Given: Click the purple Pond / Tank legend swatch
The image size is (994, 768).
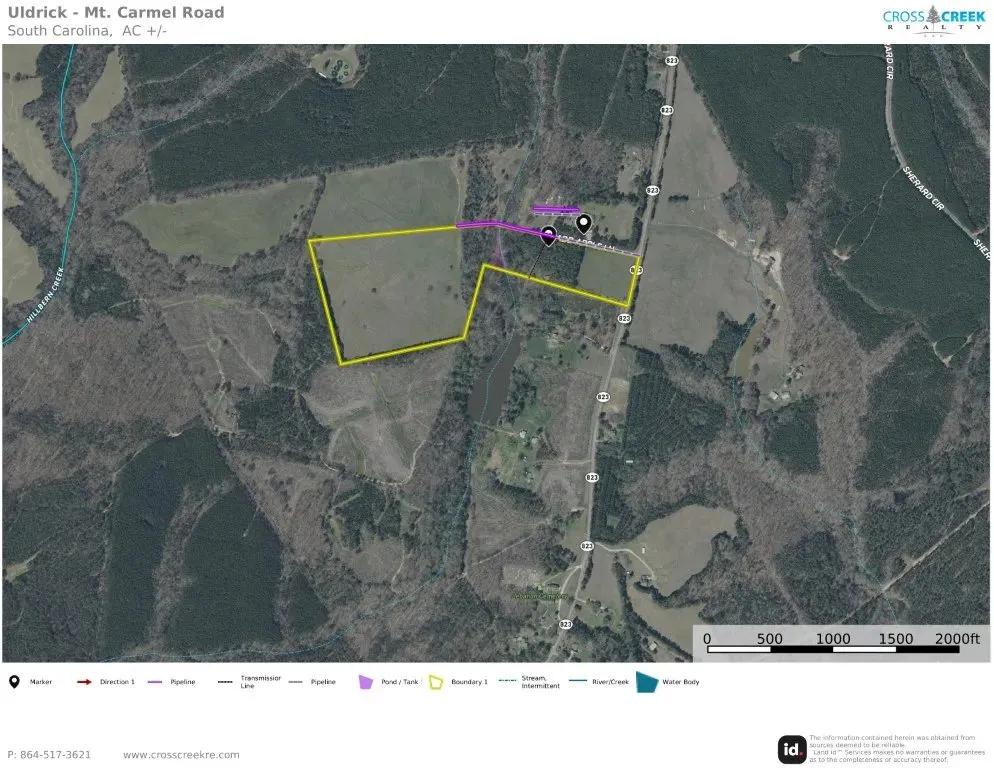Looking at the screenshot, I should click(366, 682).
